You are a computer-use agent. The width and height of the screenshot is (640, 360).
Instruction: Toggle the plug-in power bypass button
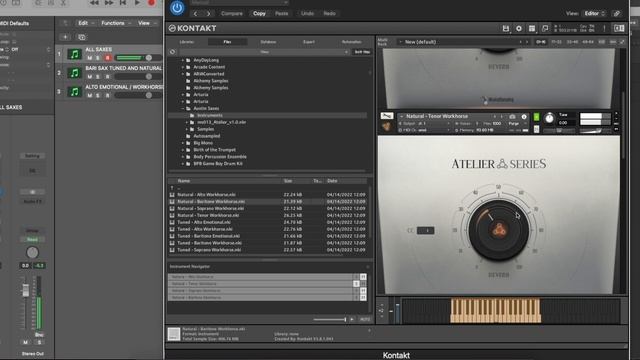click(177, 7)
